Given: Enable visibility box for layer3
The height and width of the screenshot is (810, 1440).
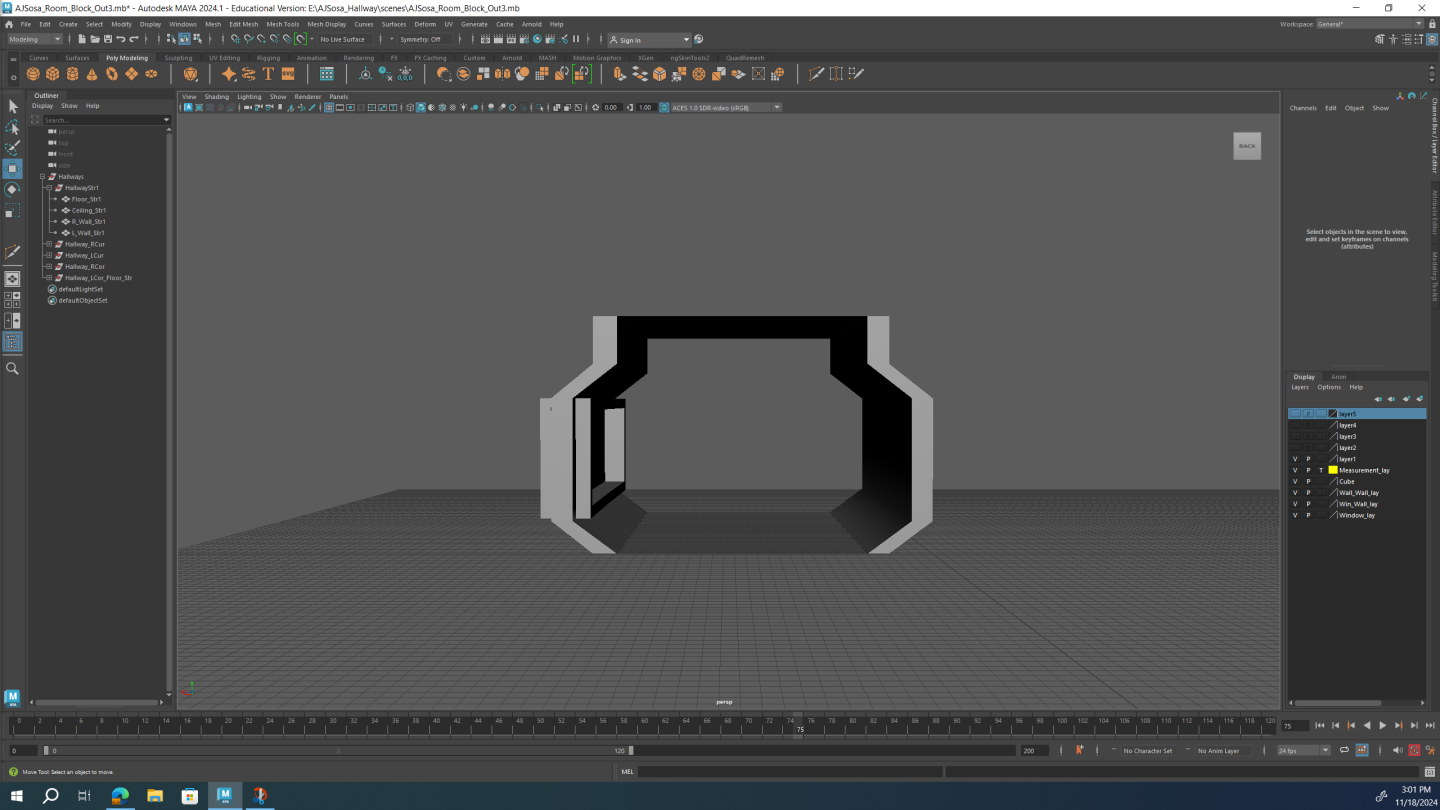Looking at the screenshot, I should pos(1295,436).
